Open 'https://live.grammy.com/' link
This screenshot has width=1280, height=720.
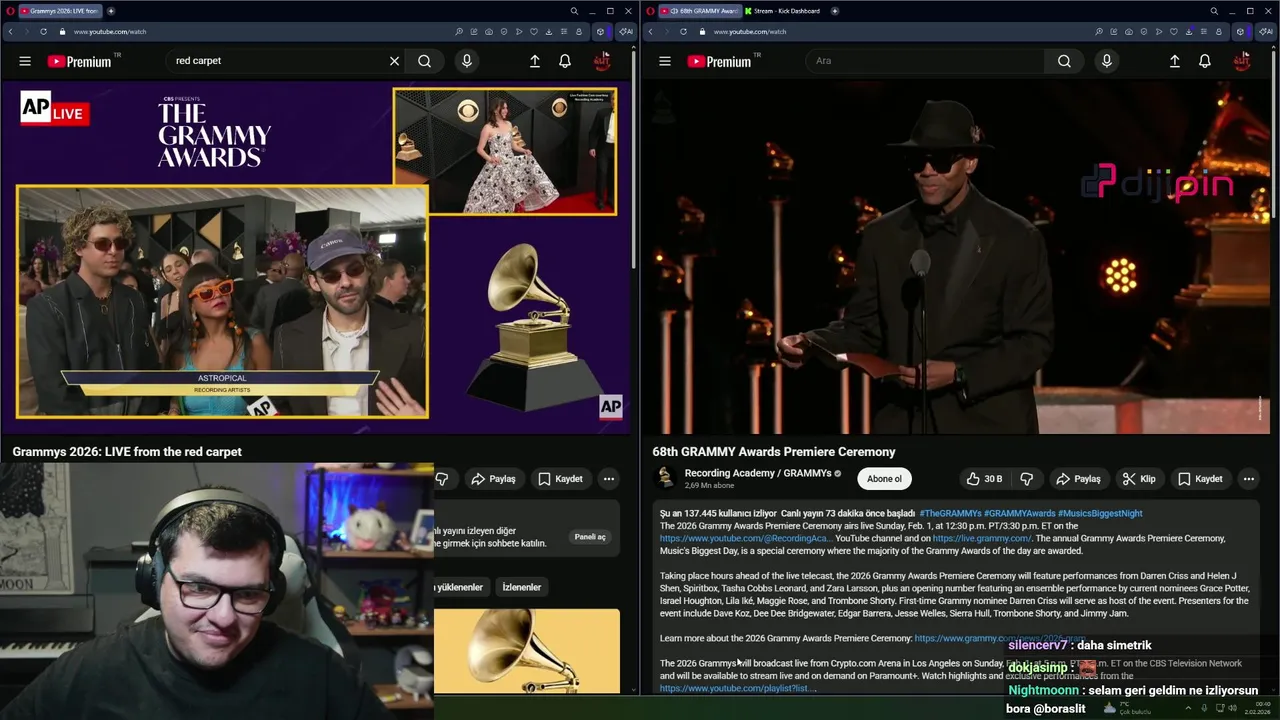(x=982, y=538)
